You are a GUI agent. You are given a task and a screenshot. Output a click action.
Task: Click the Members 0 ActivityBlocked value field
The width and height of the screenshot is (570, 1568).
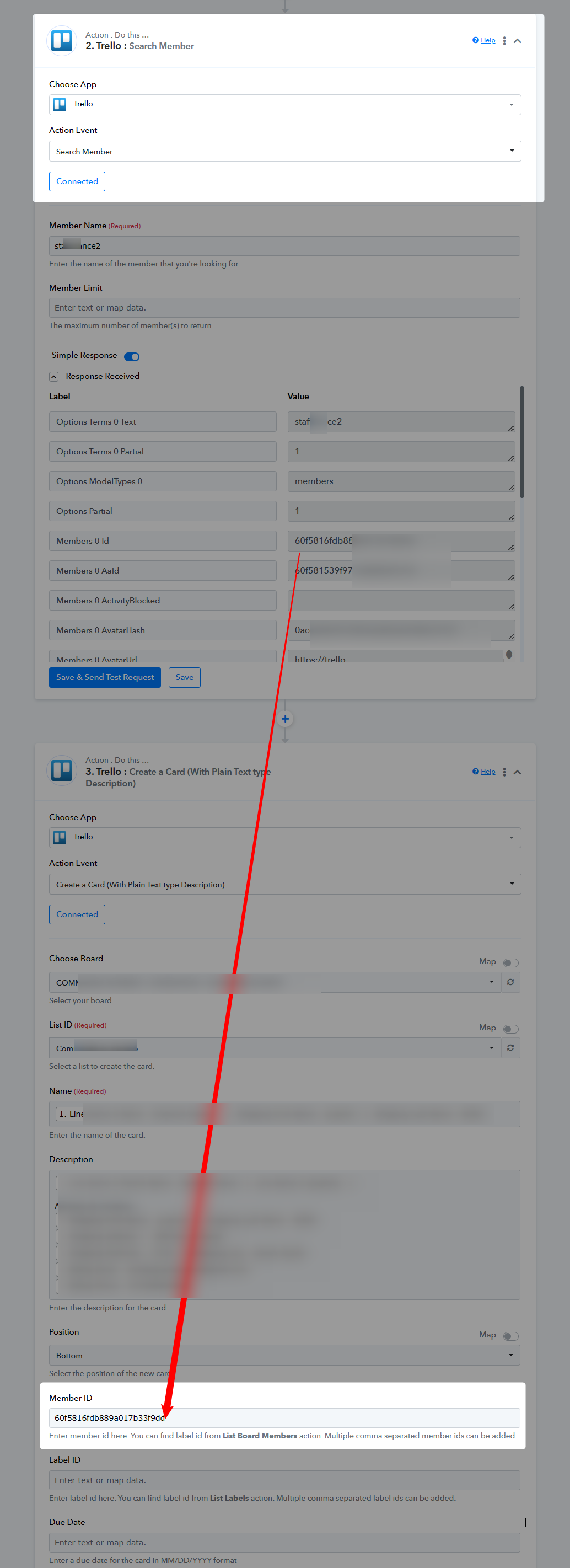point(401,600)
